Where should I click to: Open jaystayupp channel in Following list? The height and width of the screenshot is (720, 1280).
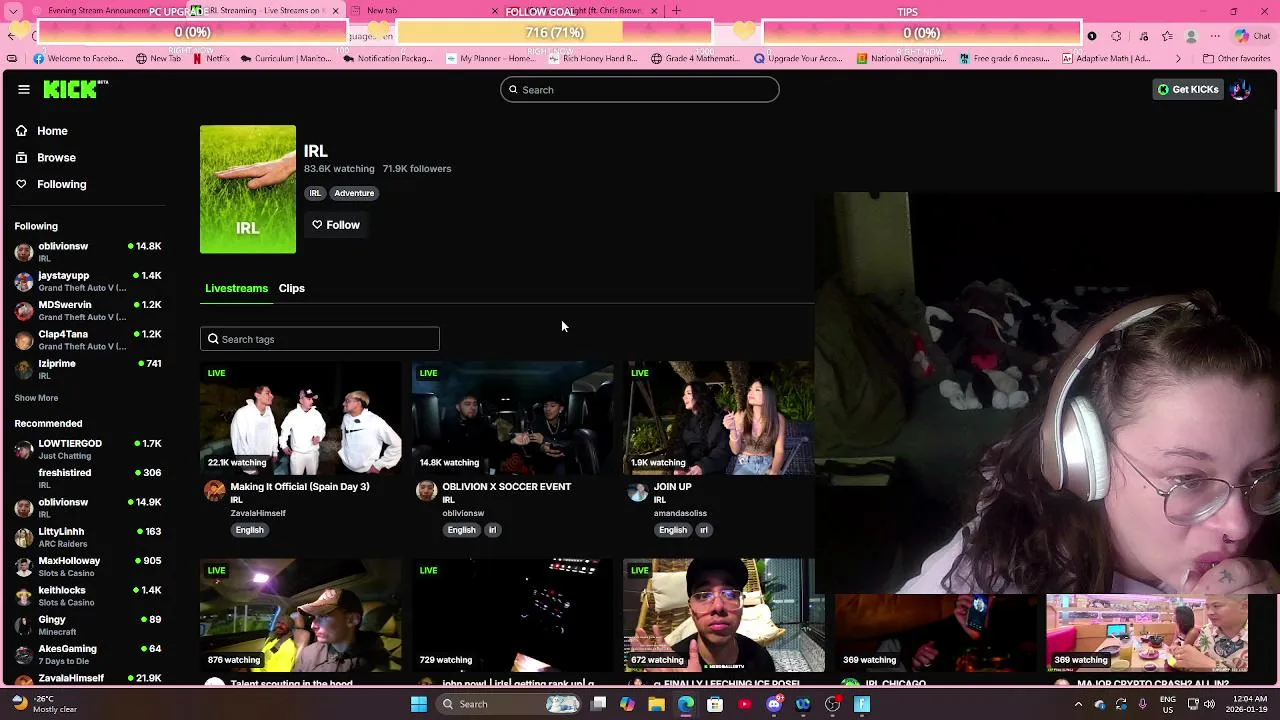tap(88, 281)
